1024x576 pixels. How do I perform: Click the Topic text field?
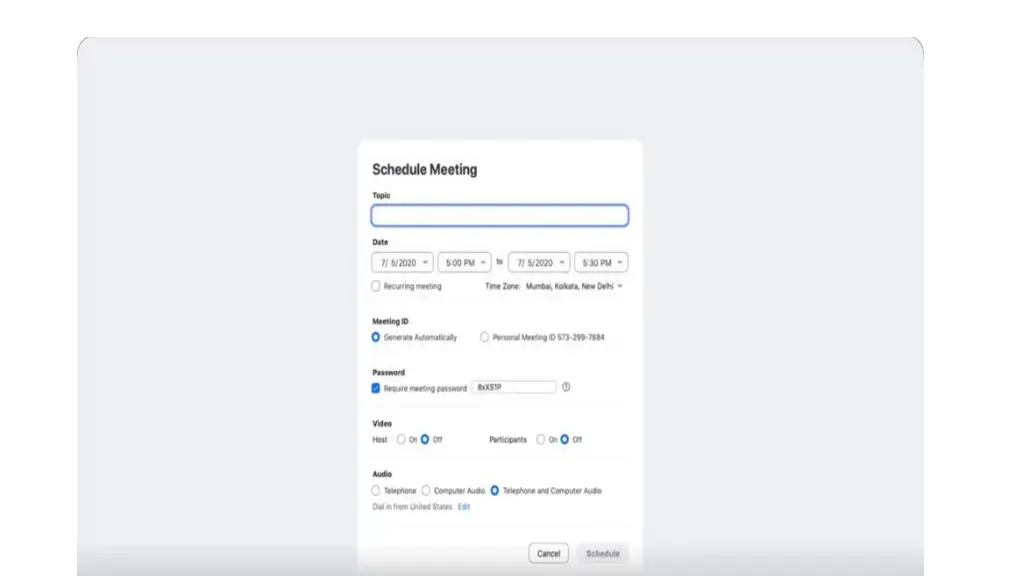(499, 216)
